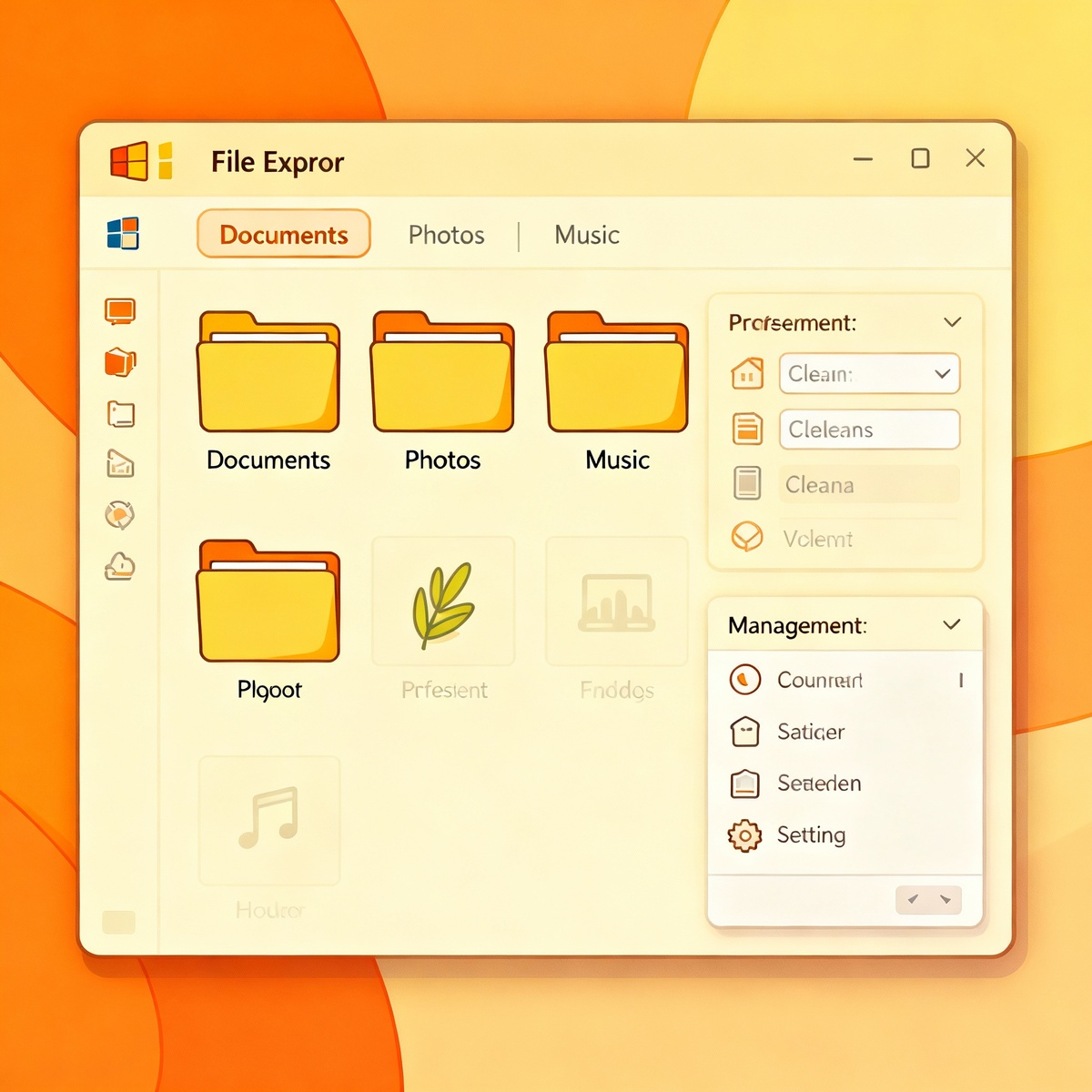Open the Fnddgs chart item
This screenshot has height=1092, width=1092.
pyautogui.click(x=617, y=602)
